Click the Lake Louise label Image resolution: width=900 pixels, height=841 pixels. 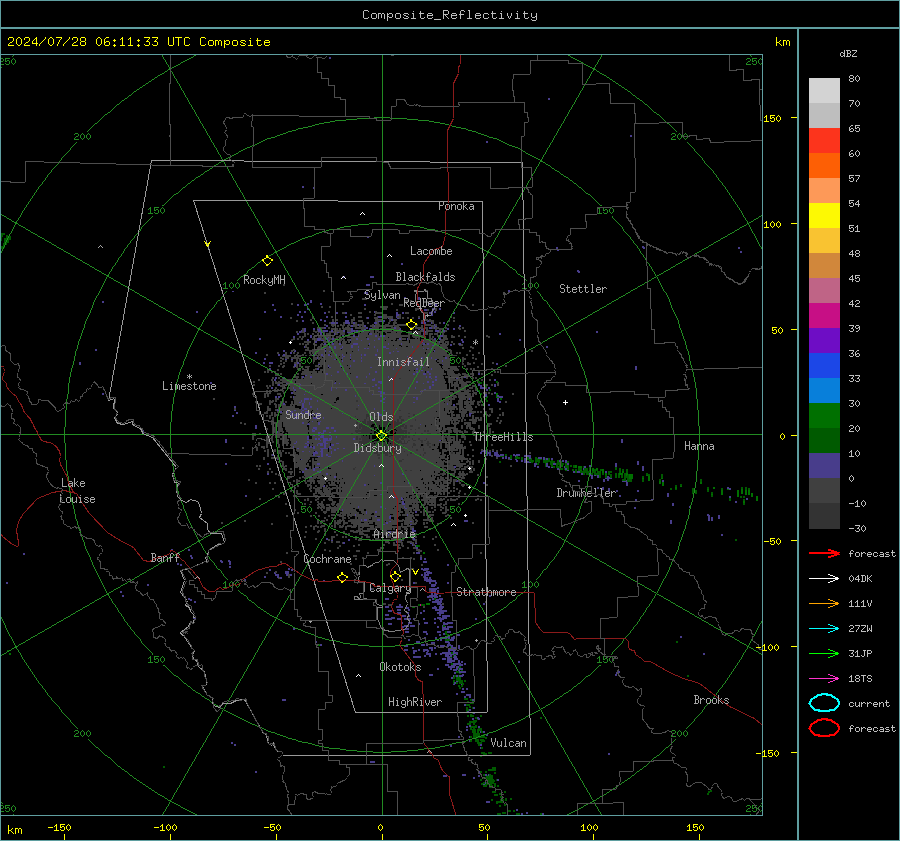[77, 491]
